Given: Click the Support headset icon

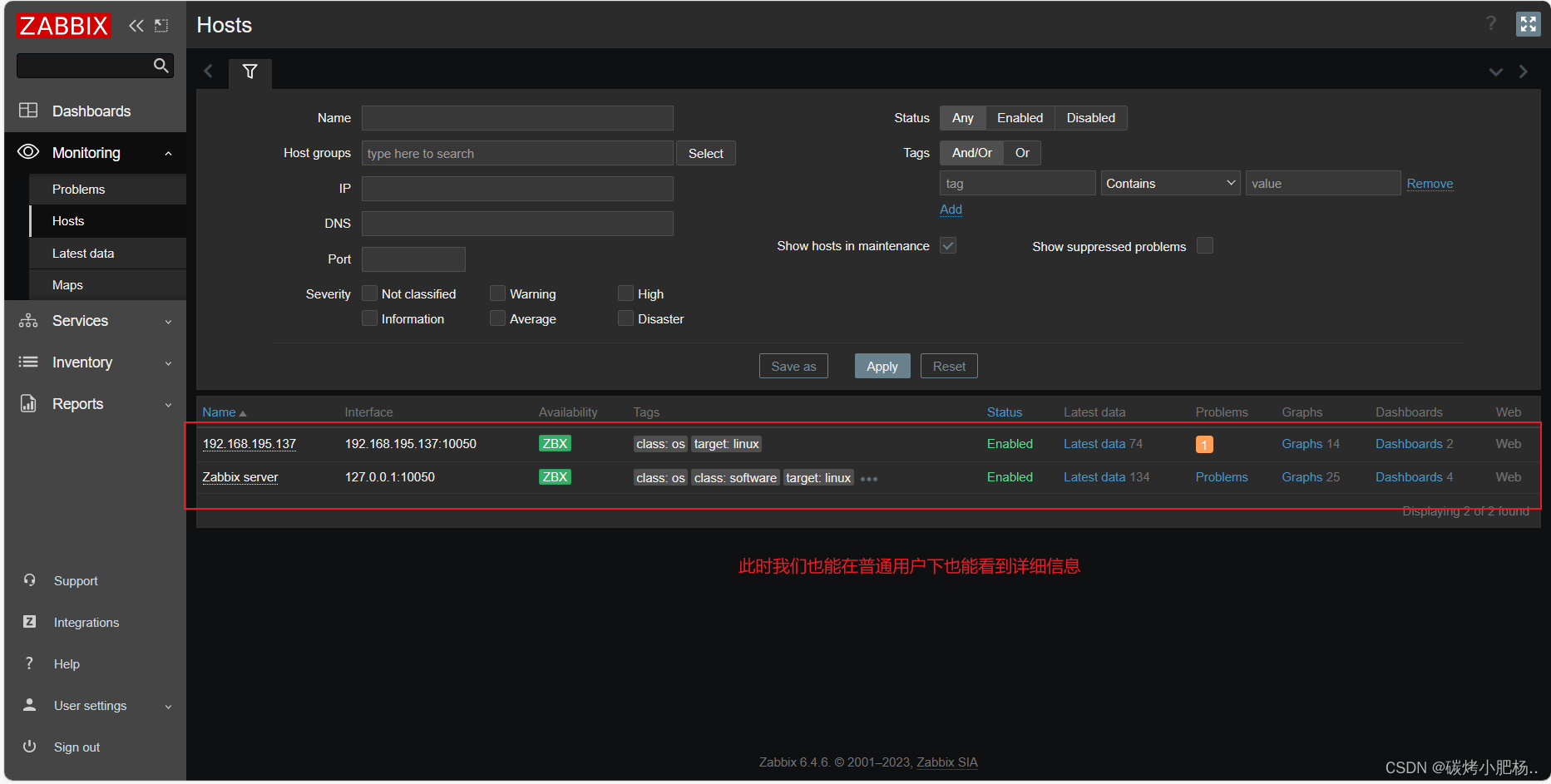Looking at the screenshot, I should [29, 580].
